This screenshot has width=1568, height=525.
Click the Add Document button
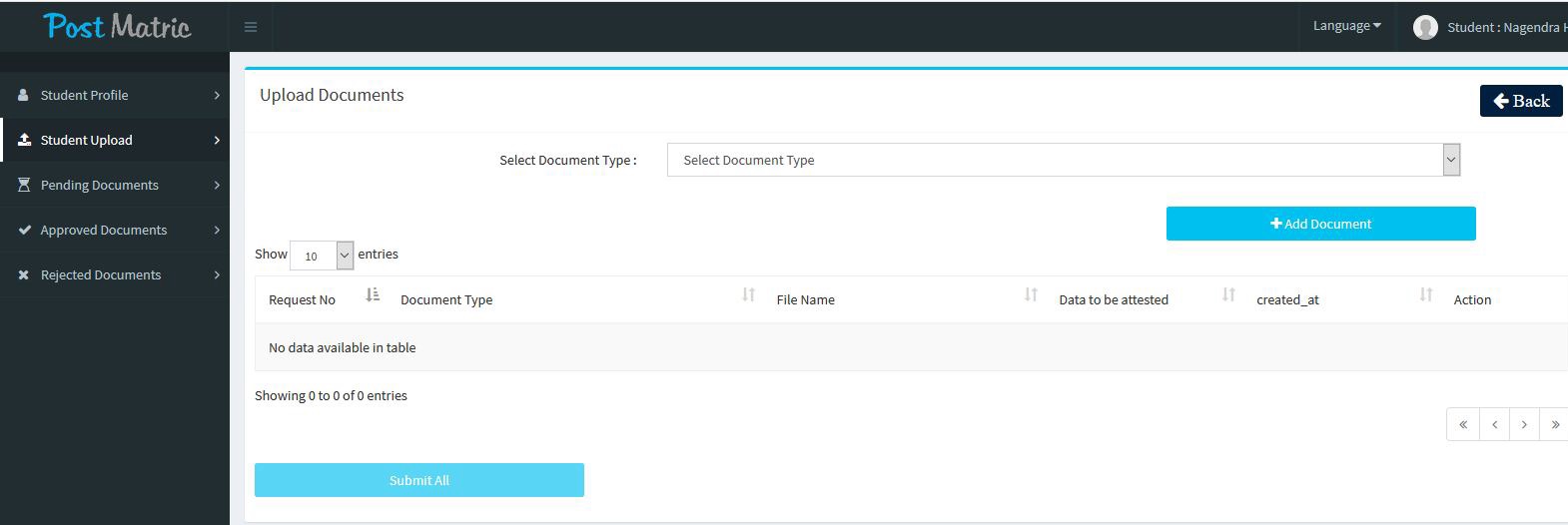[1320, 224]
